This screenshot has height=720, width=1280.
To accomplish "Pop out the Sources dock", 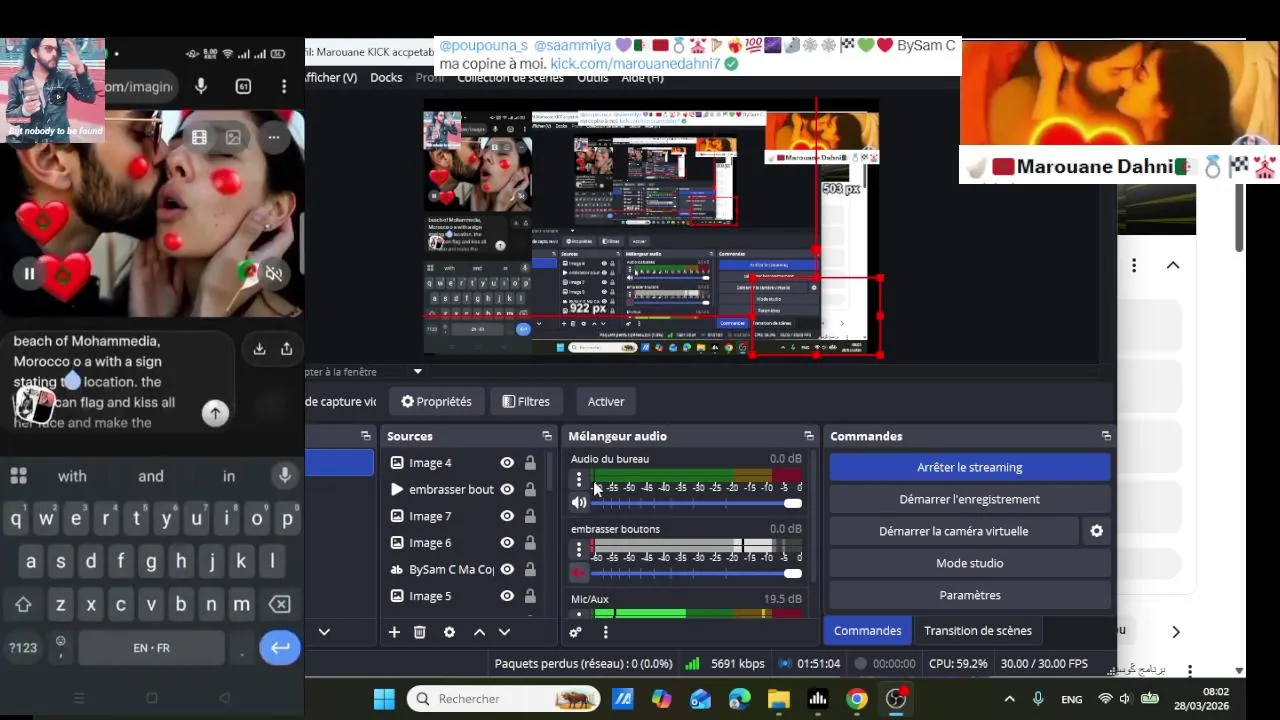I will (x=547, y=436).
